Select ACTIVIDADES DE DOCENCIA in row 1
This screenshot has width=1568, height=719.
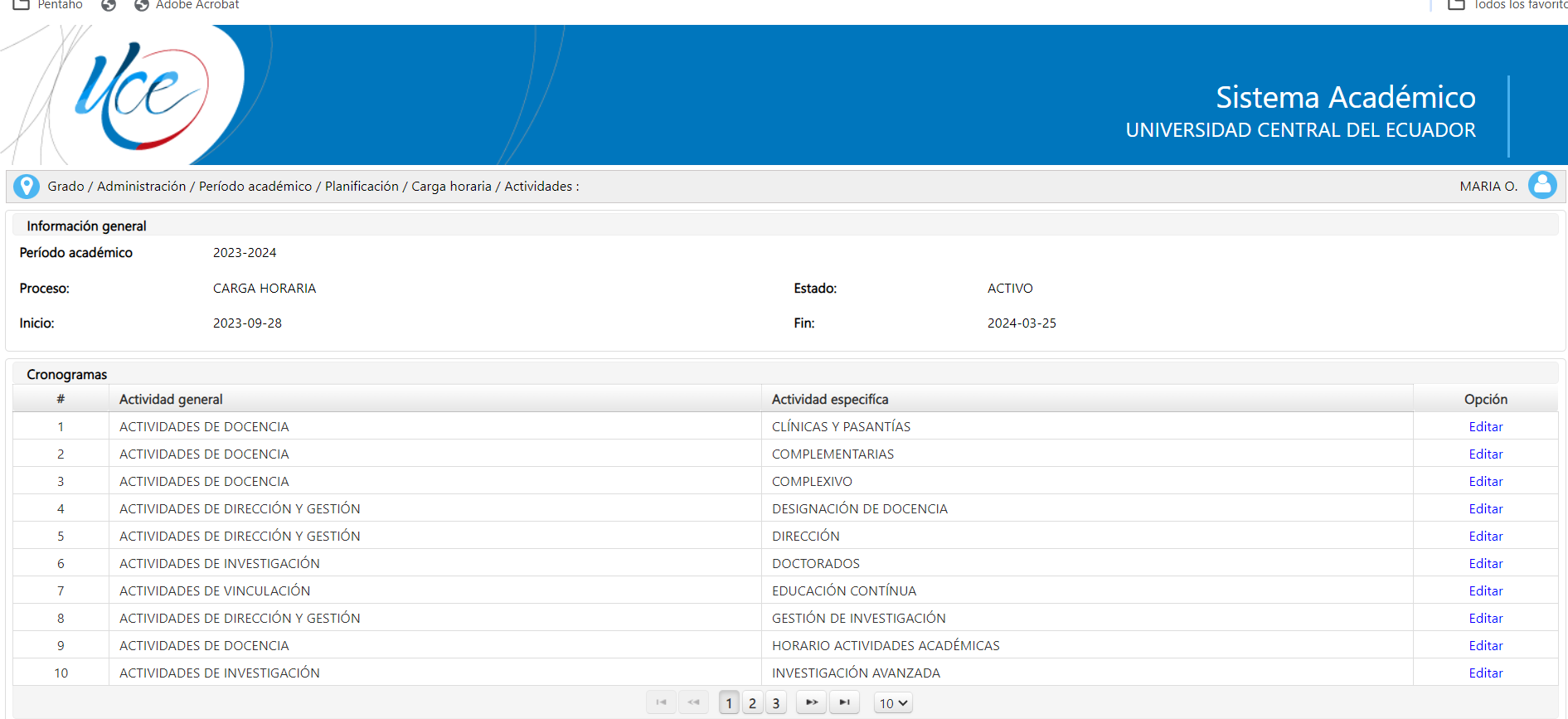(204, 426)
